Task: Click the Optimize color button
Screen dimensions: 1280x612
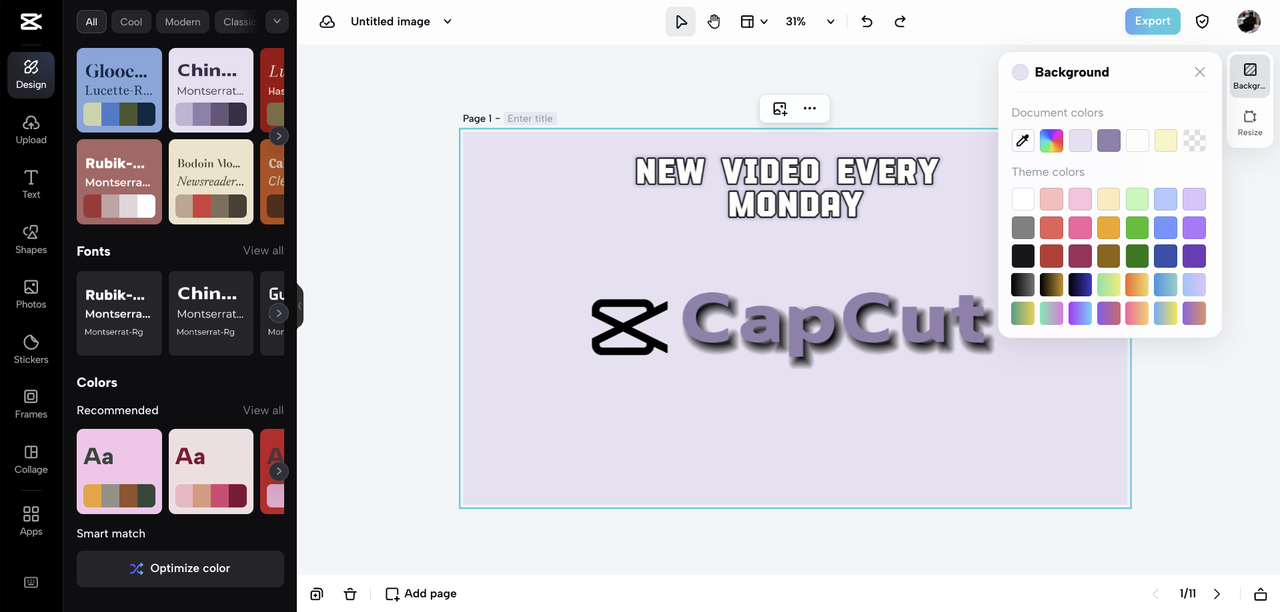Action: pyautogui.click(x=180, y=568)
